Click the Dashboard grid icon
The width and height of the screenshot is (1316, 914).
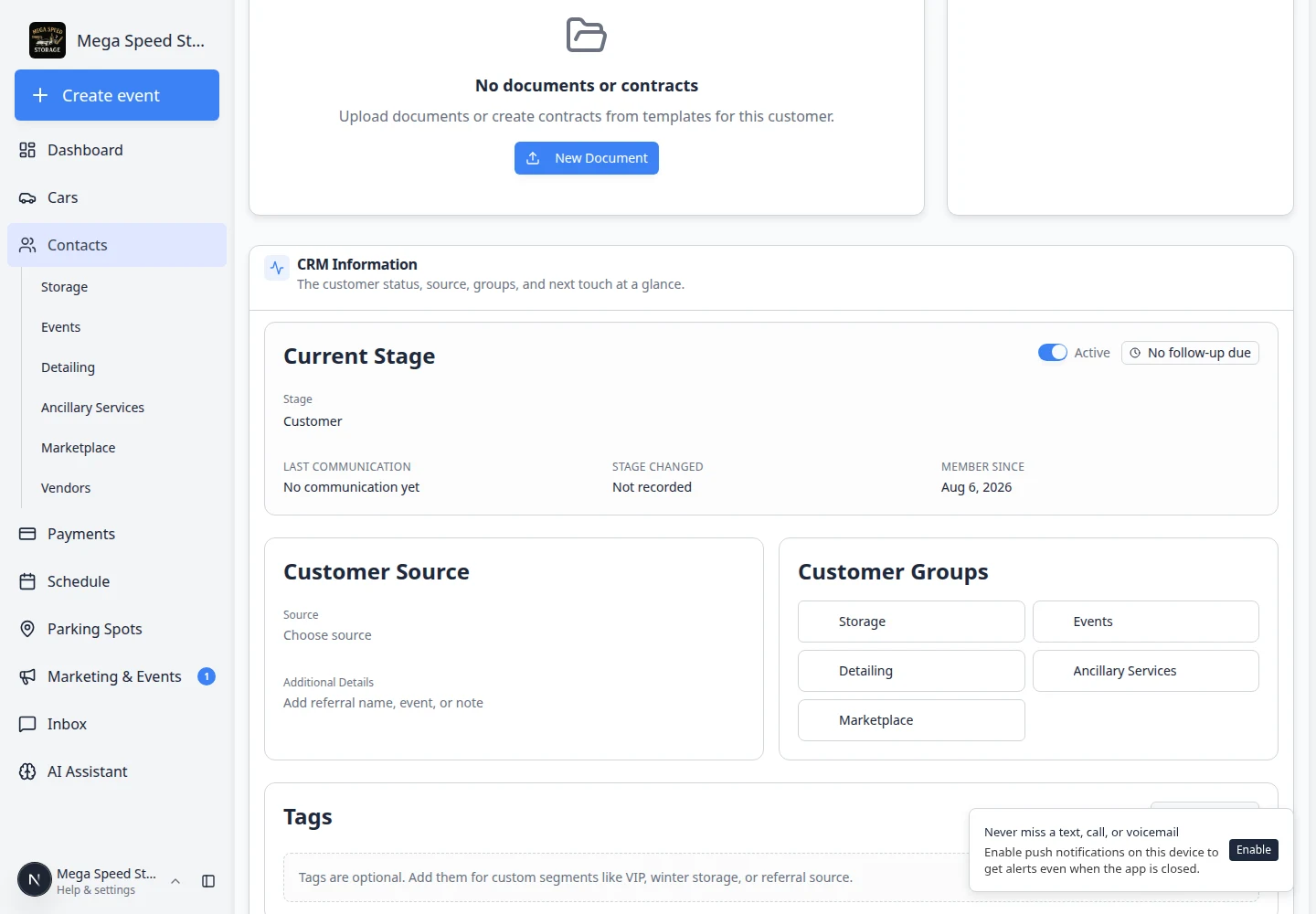[x=27, y=150]
